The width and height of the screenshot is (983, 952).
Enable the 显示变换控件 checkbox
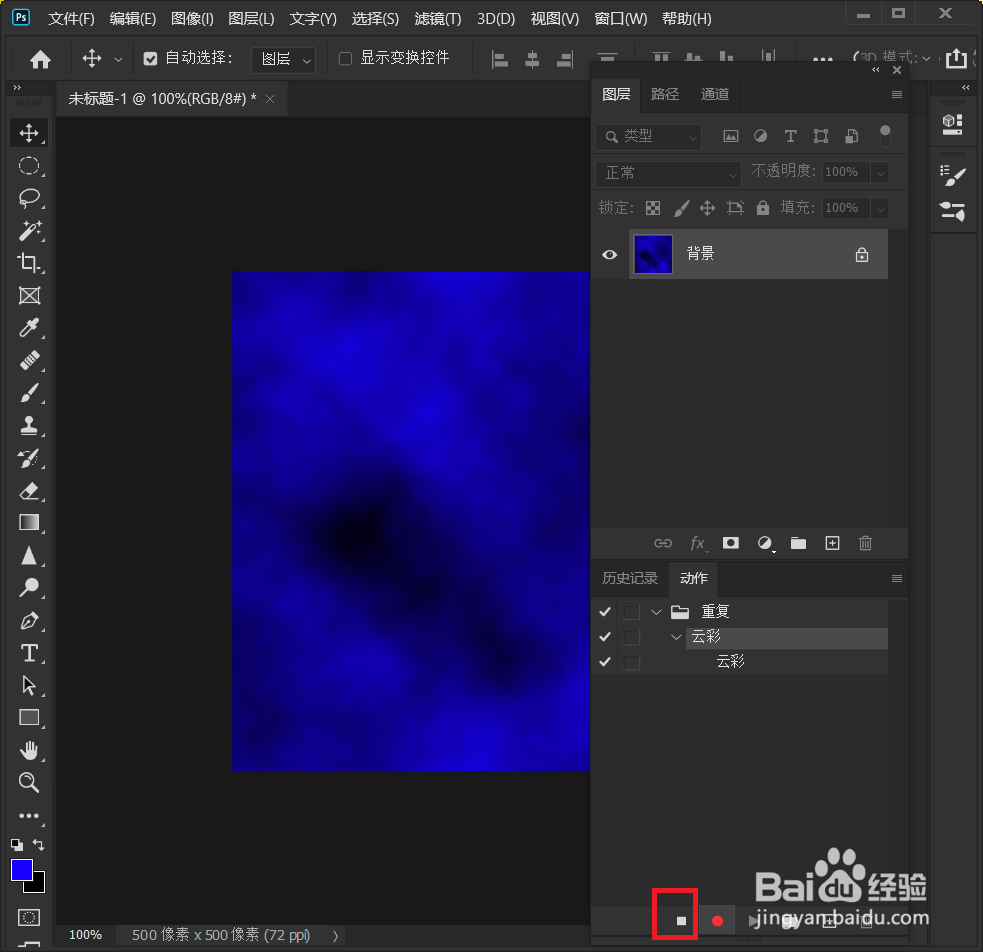[345, 58]
